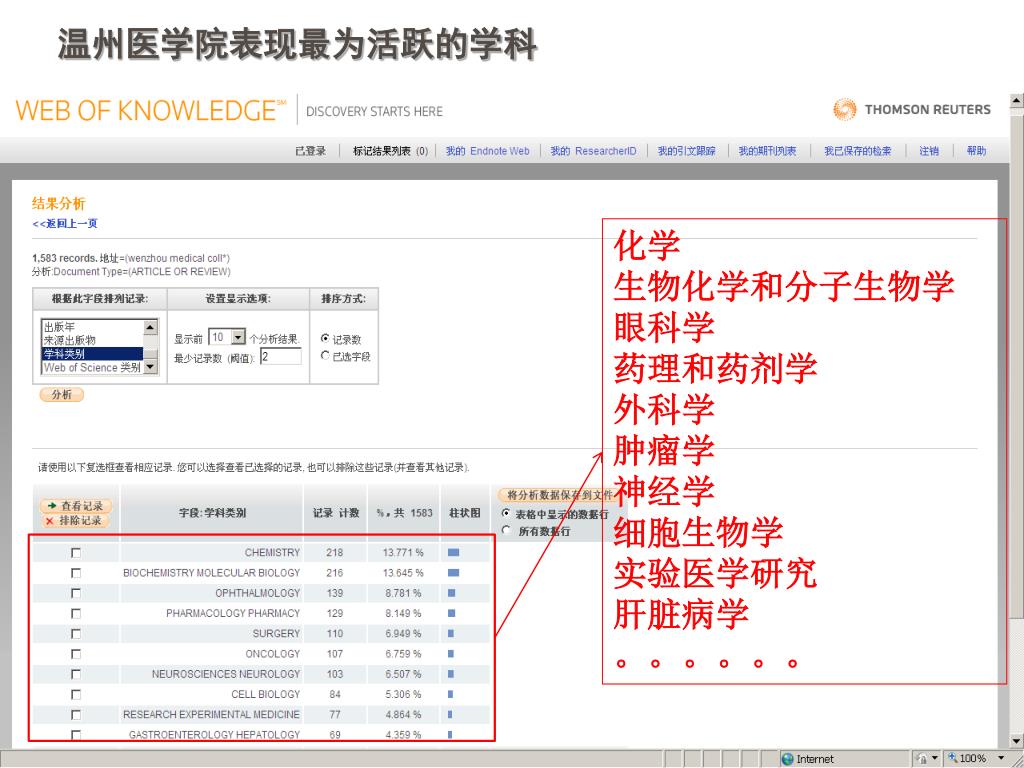1024x768 pixels.
Task: Click the 最少记录数 threshold input field
Action: pyautogui.click(x=281, y=356)
